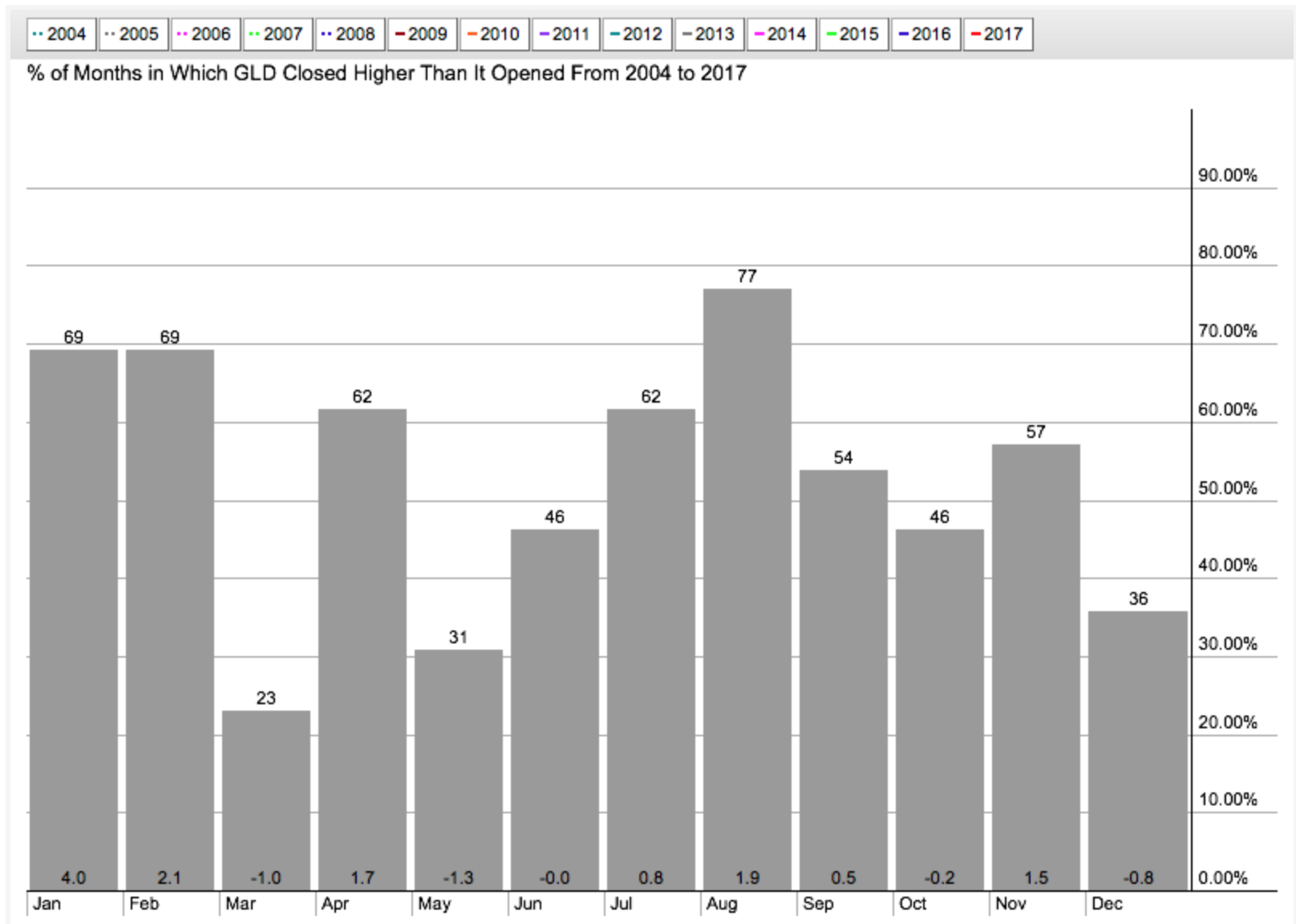Click the 70.00% y-axis label
The image size is (1296, 924).
1228,331
